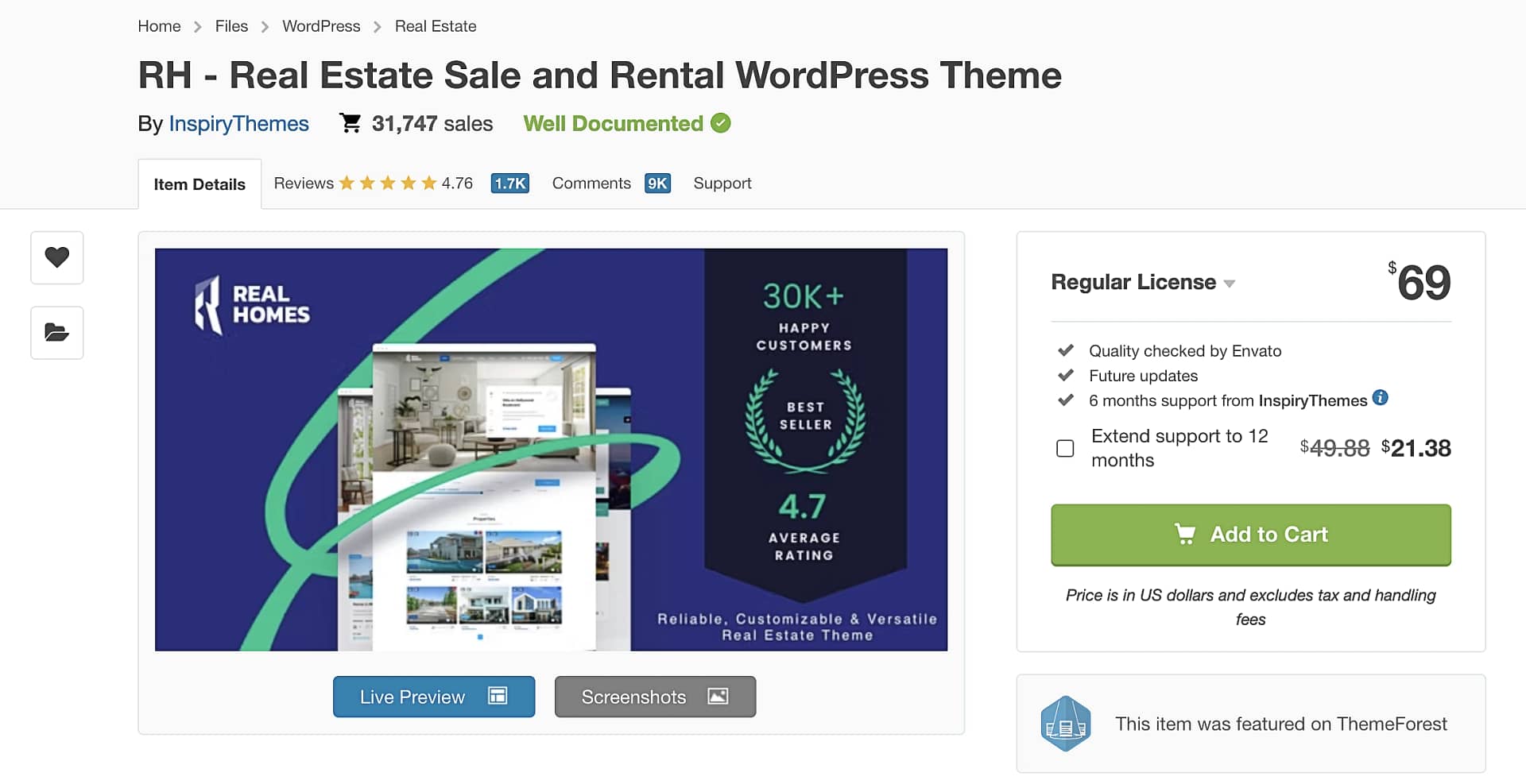Click the 31,747 sales text
The height and width of the screenshot is (784, 1526).
point(432,124)
